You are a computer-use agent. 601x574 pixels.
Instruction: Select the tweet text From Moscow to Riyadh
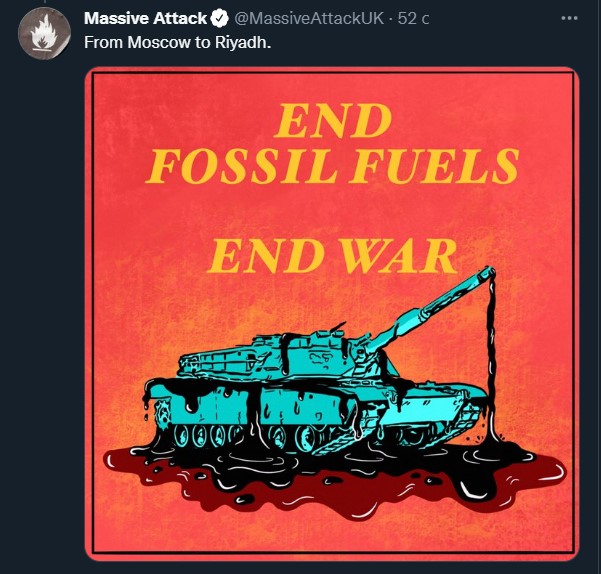coord(177,42)
